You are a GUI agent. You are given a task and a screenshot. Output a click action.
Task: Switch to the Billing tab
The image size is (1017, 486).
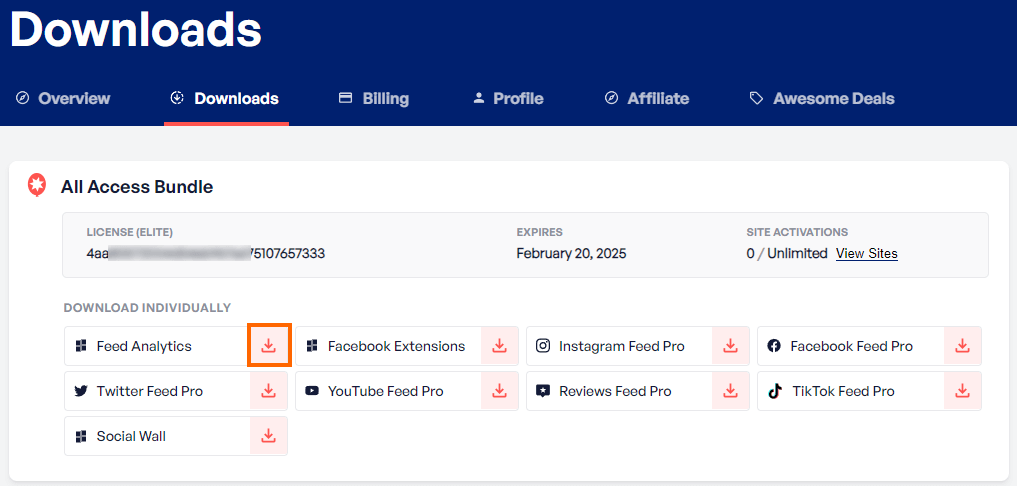pos(374,98)
